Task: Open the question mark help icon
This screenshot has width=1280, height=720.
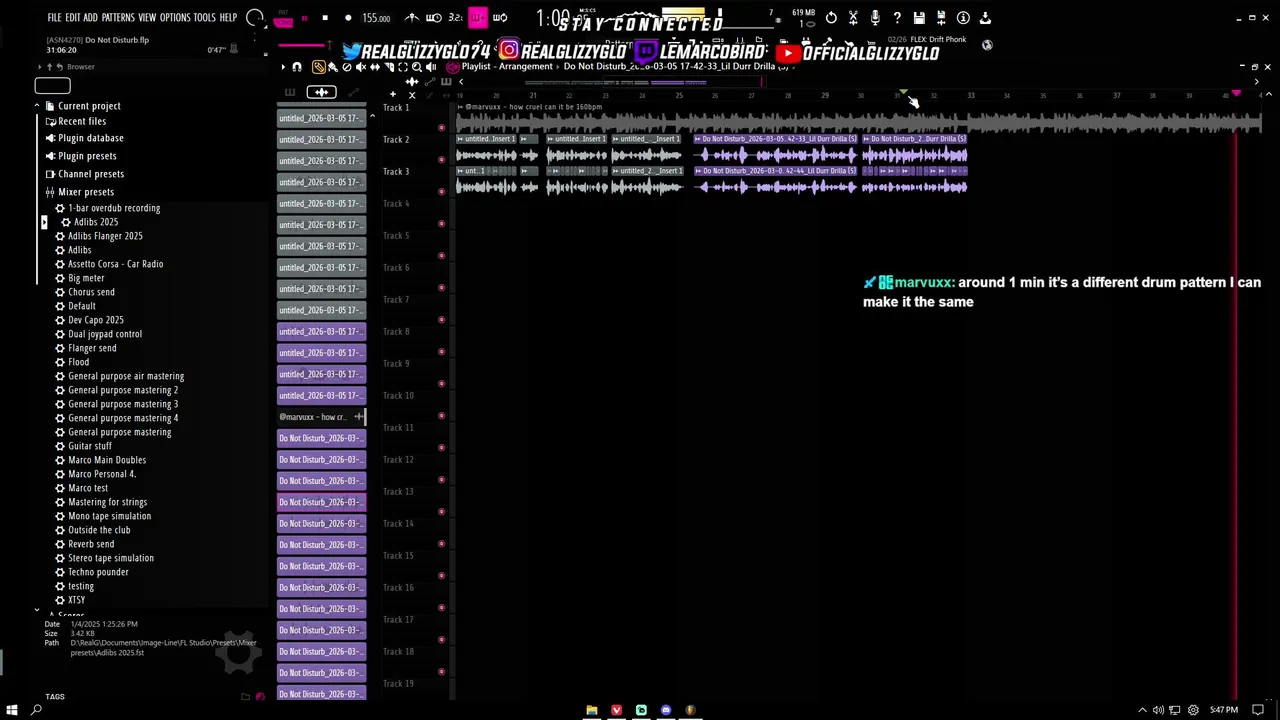Action: (897, 17)
